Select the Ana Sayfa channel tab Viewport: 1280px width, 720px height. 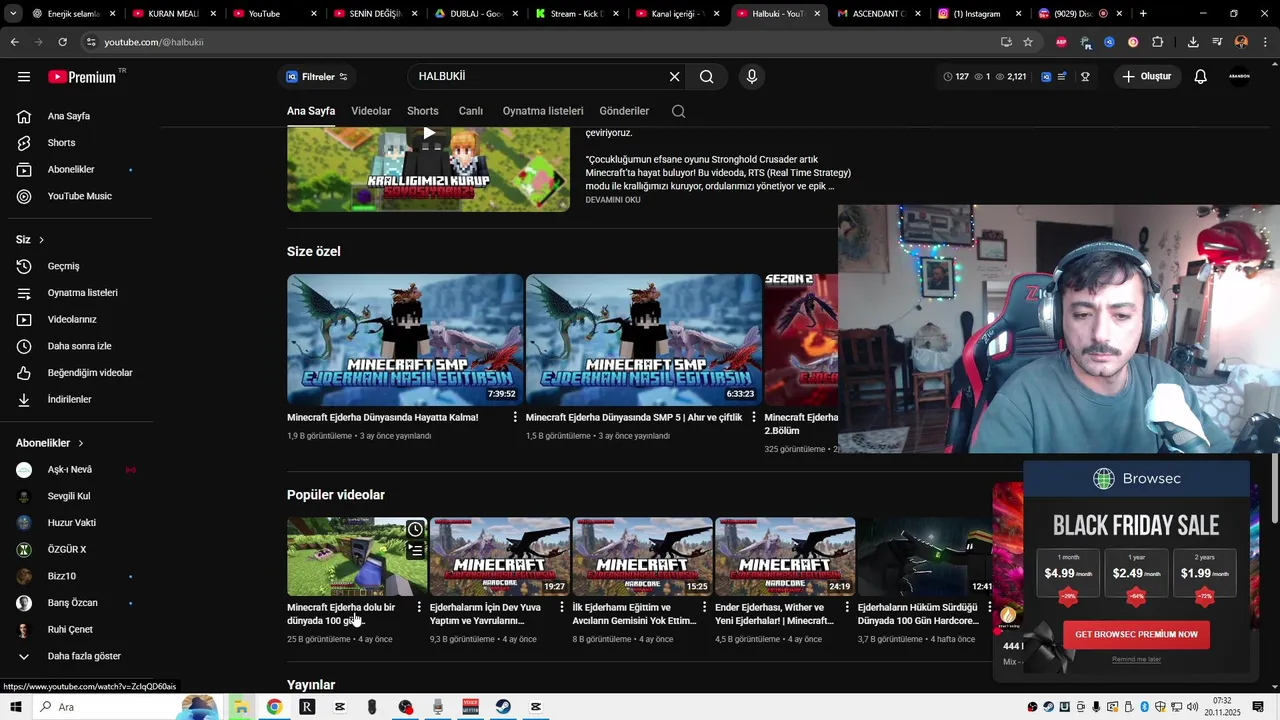pos(311,111)
